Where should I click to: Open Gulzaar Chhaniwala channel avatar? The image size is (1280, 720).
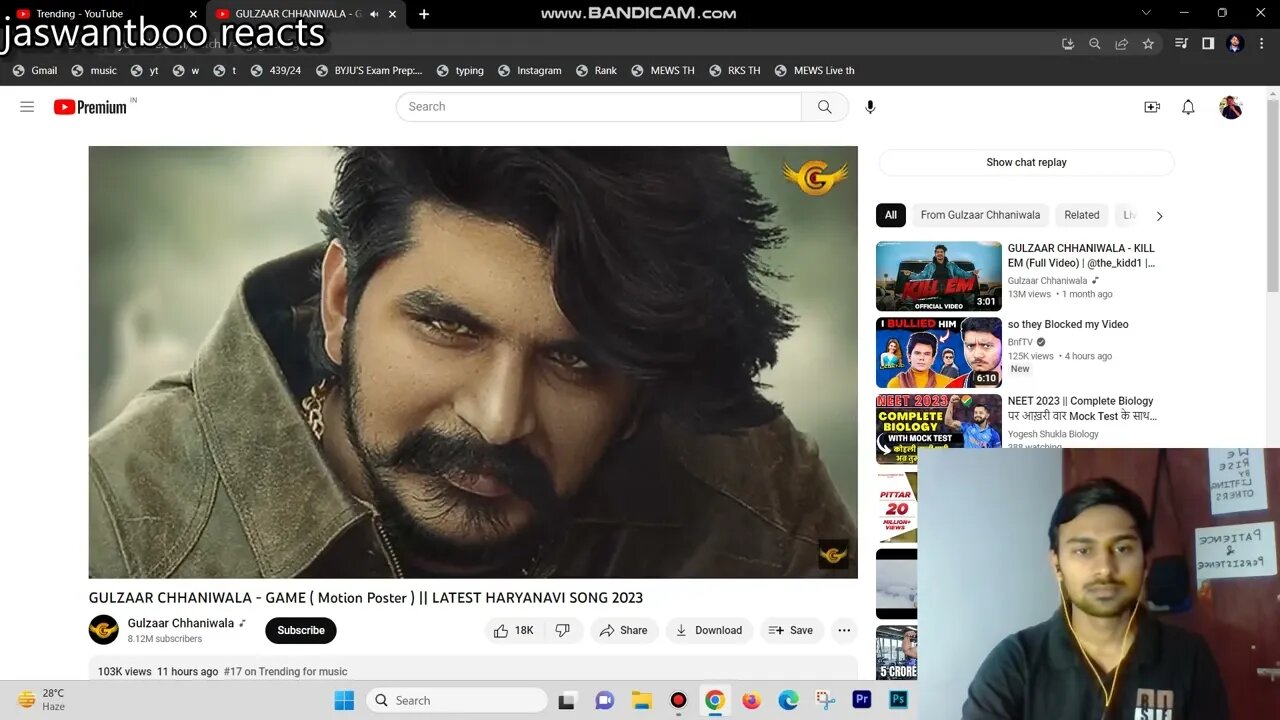tap(104, 630)
